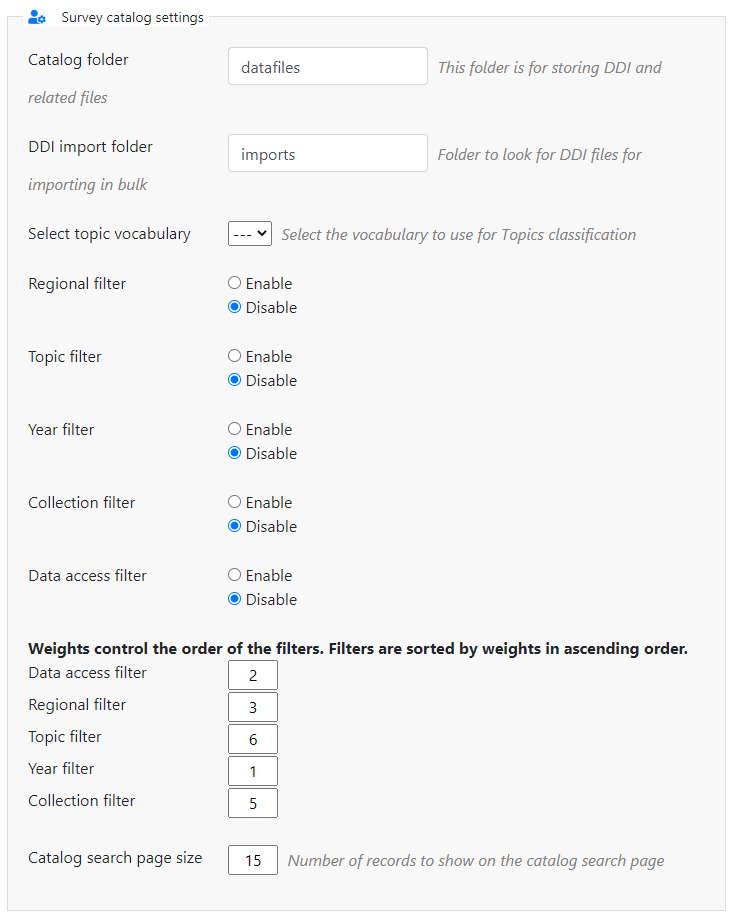Select Disable for Regional filter
733x922 pixels.
point(235,307)
